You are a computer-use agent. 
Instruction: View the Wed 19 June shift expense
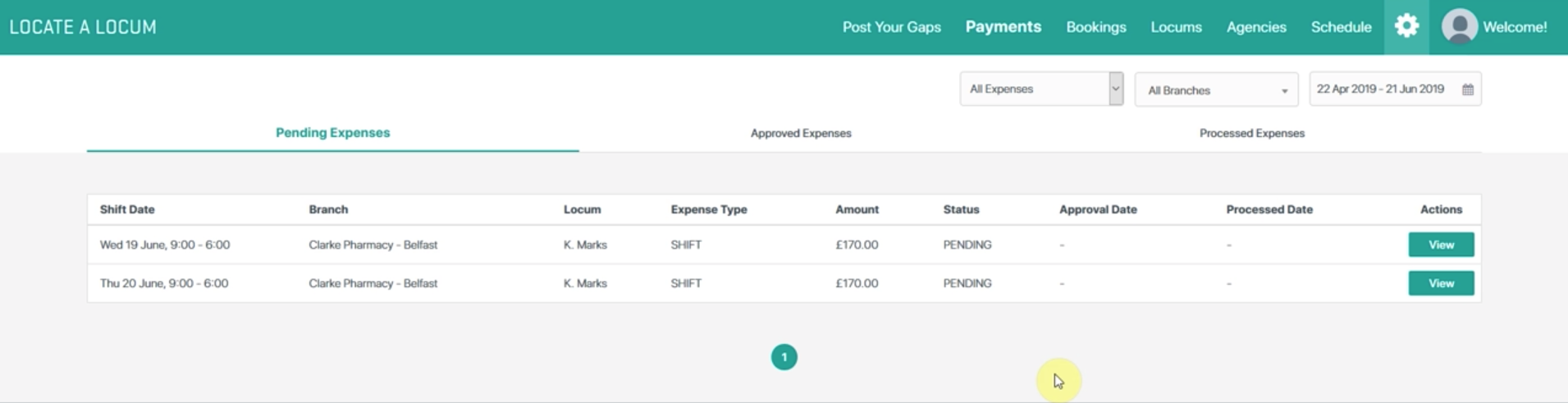pyautogui.click(x=1441, y=245)
